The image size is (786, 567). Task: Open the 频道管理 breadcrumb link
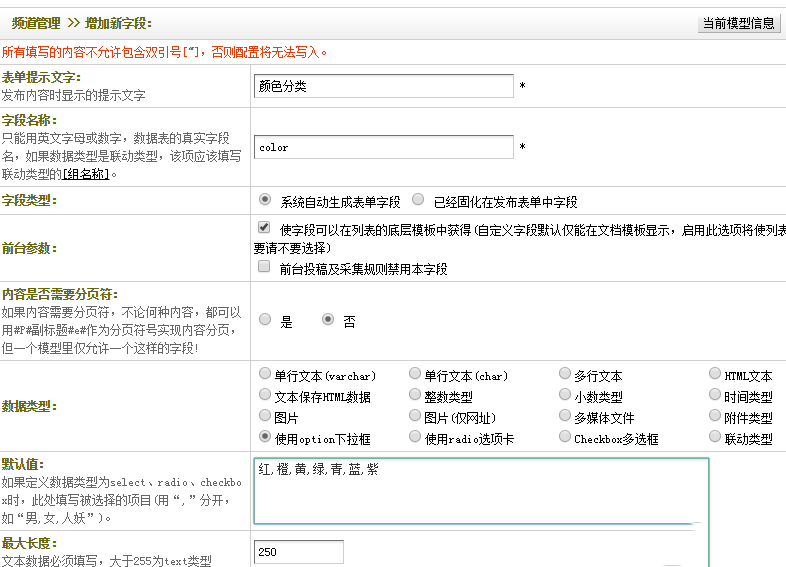[36, 24]
